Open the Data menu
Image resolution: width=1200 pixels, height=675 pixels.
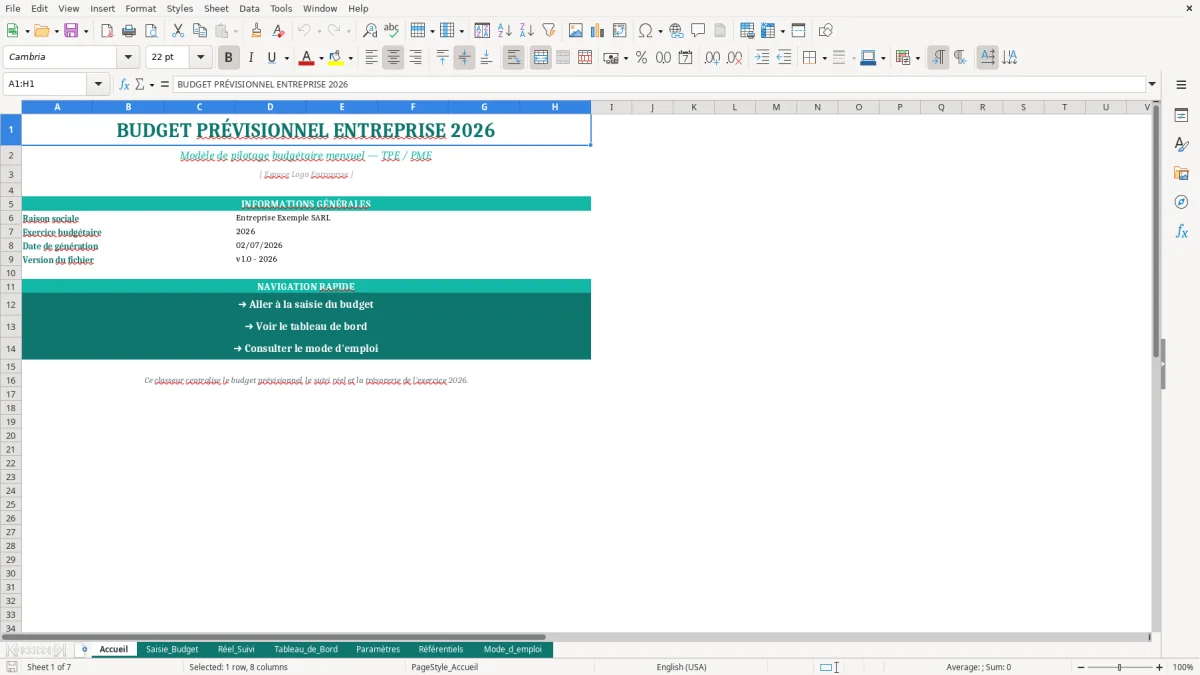click(249, 8)
